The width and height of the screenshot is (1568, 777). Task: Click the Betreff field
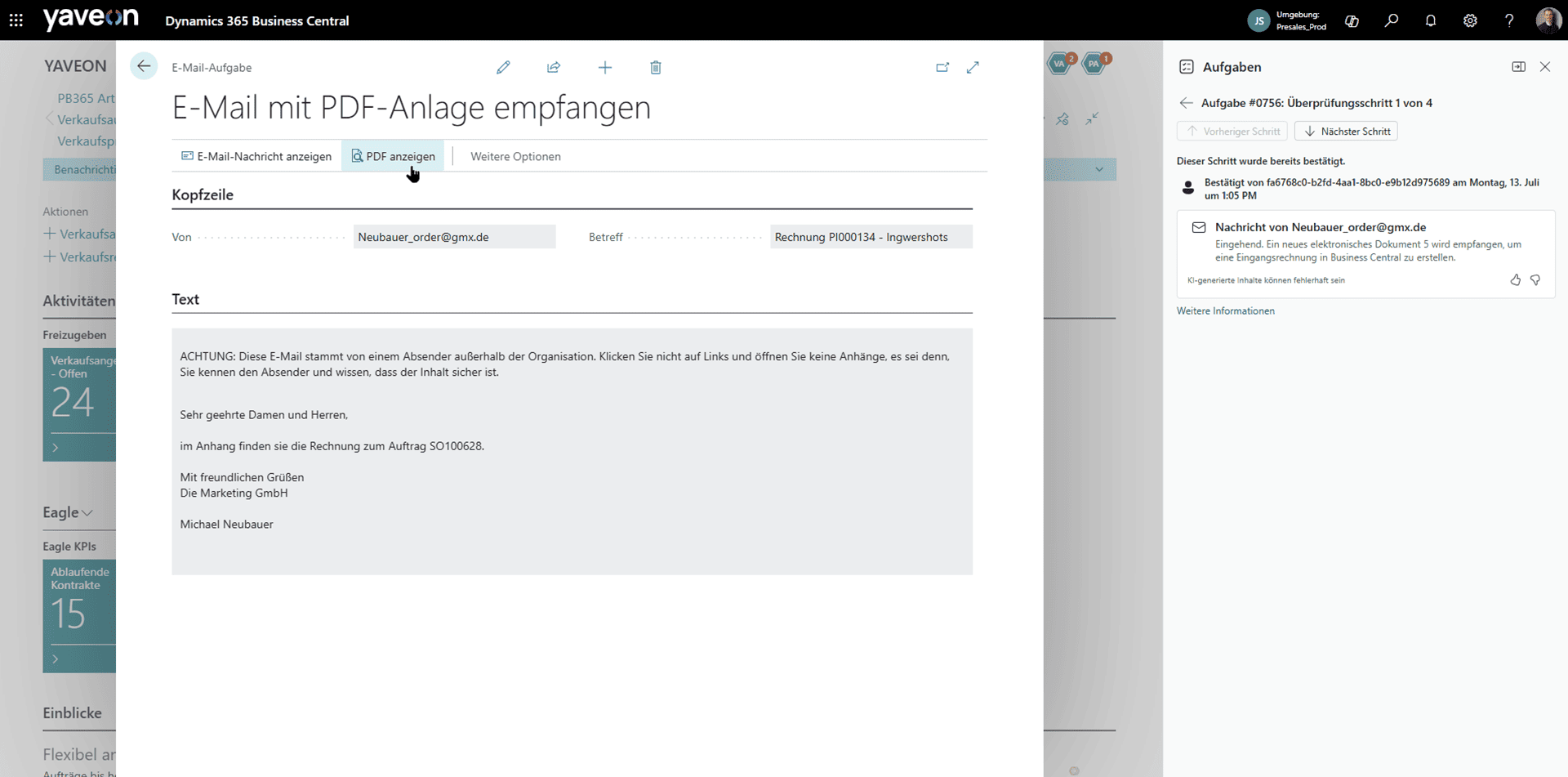(871, 237)
